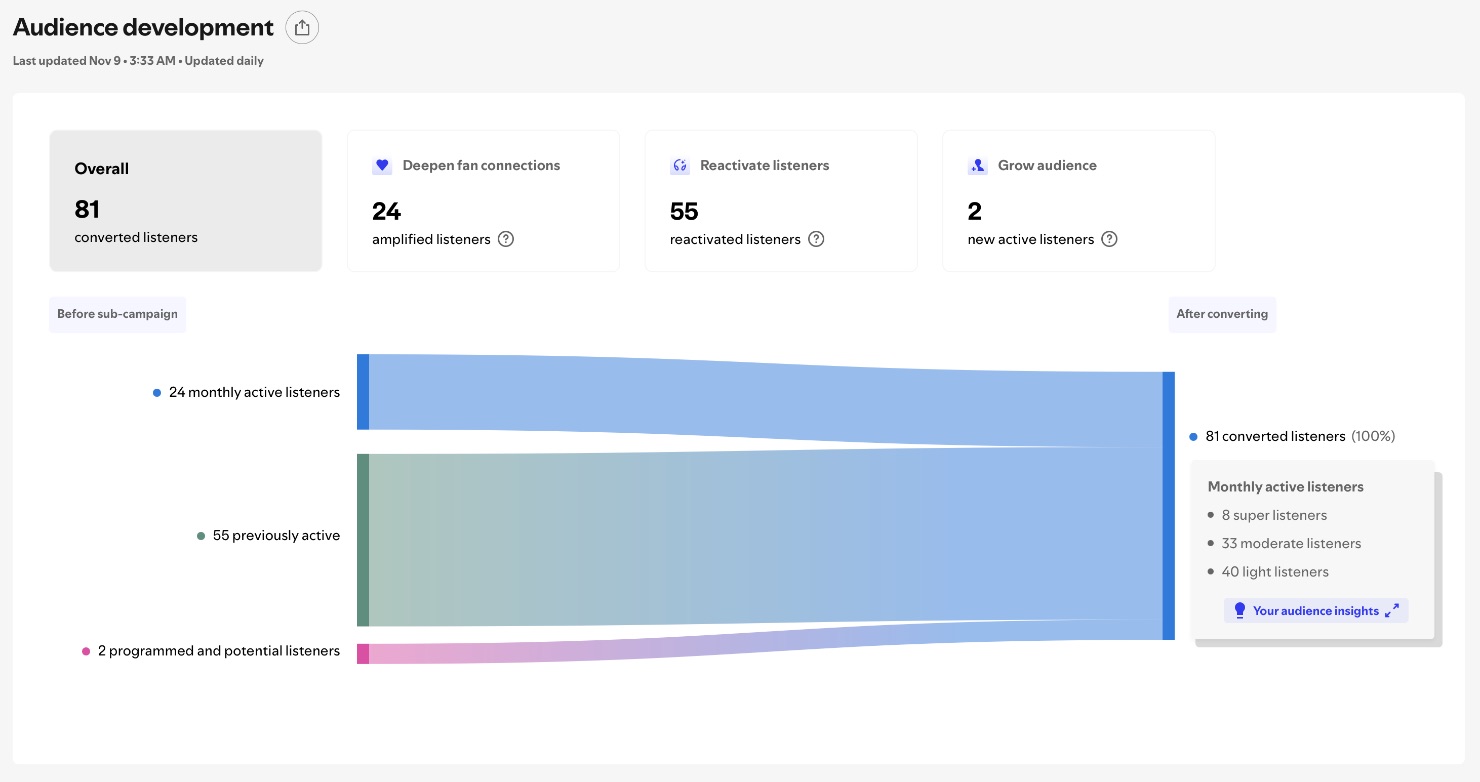Toggle the blue monthly active listeners legend dot

click(x=157, y=392)
